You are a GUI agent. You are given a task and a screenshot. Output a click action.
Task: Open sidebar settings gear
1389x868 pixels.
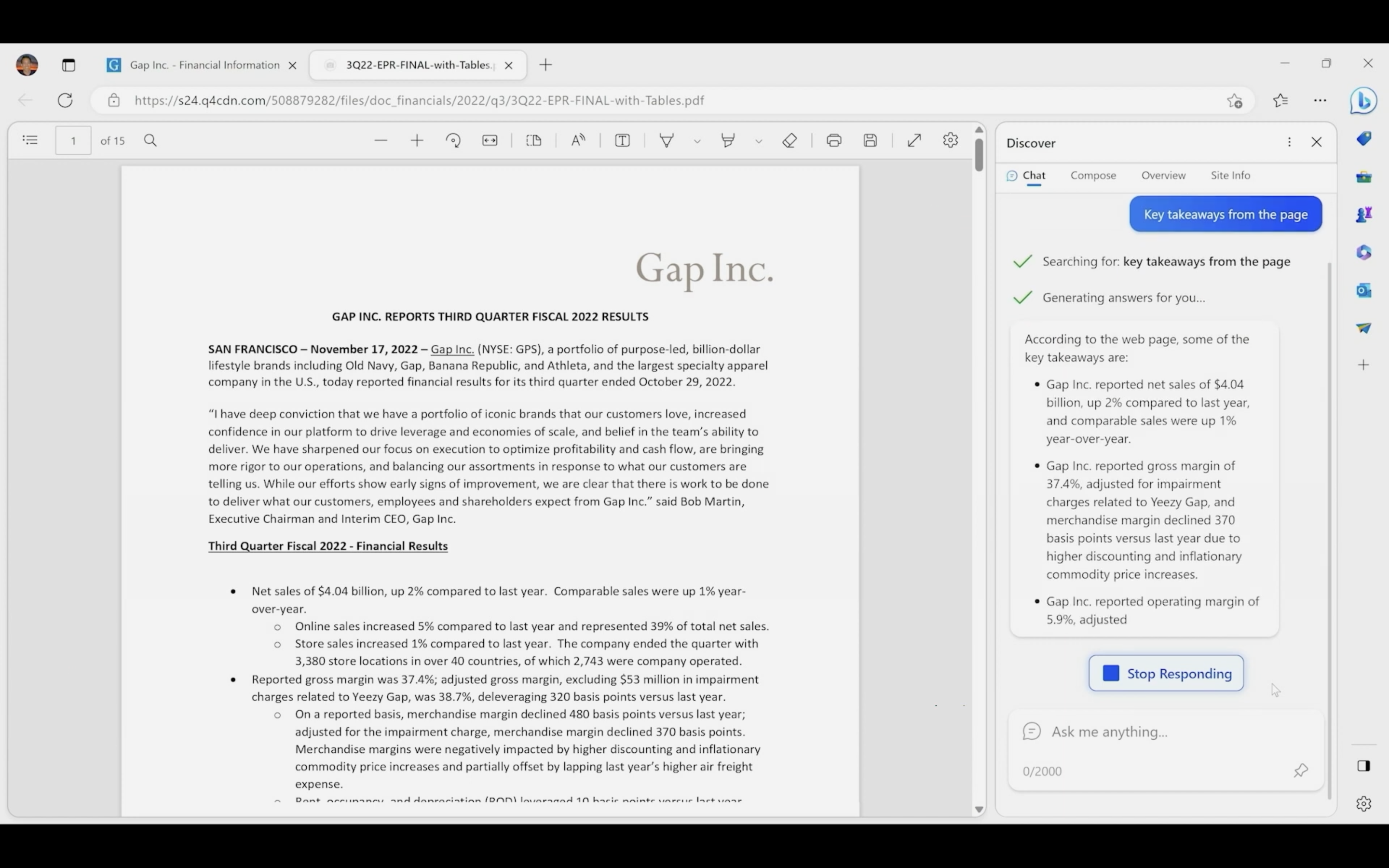pos(1364,804)
